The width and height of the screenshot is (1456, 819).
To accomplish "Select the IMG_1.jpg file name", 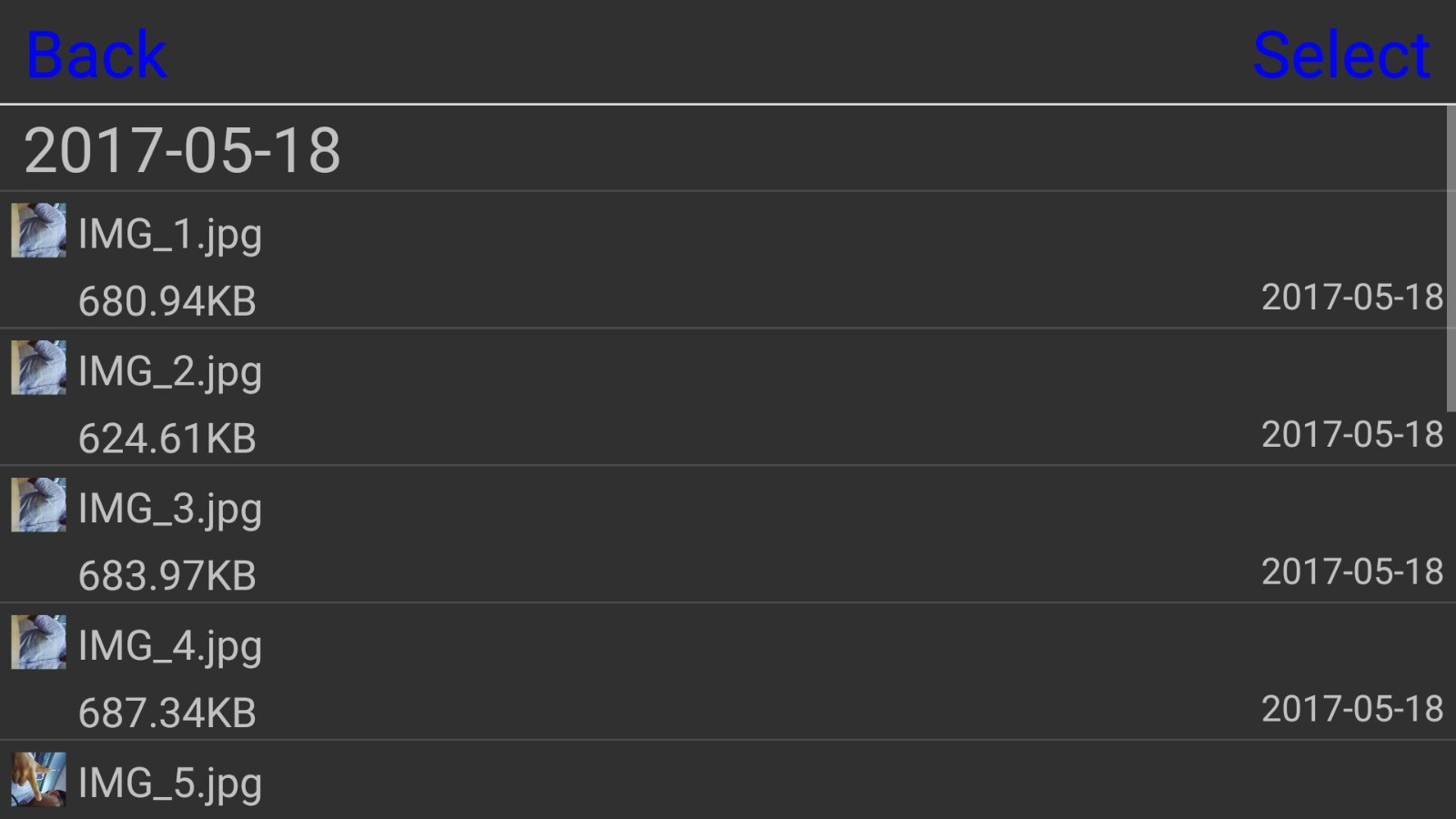I will point(170,235).
